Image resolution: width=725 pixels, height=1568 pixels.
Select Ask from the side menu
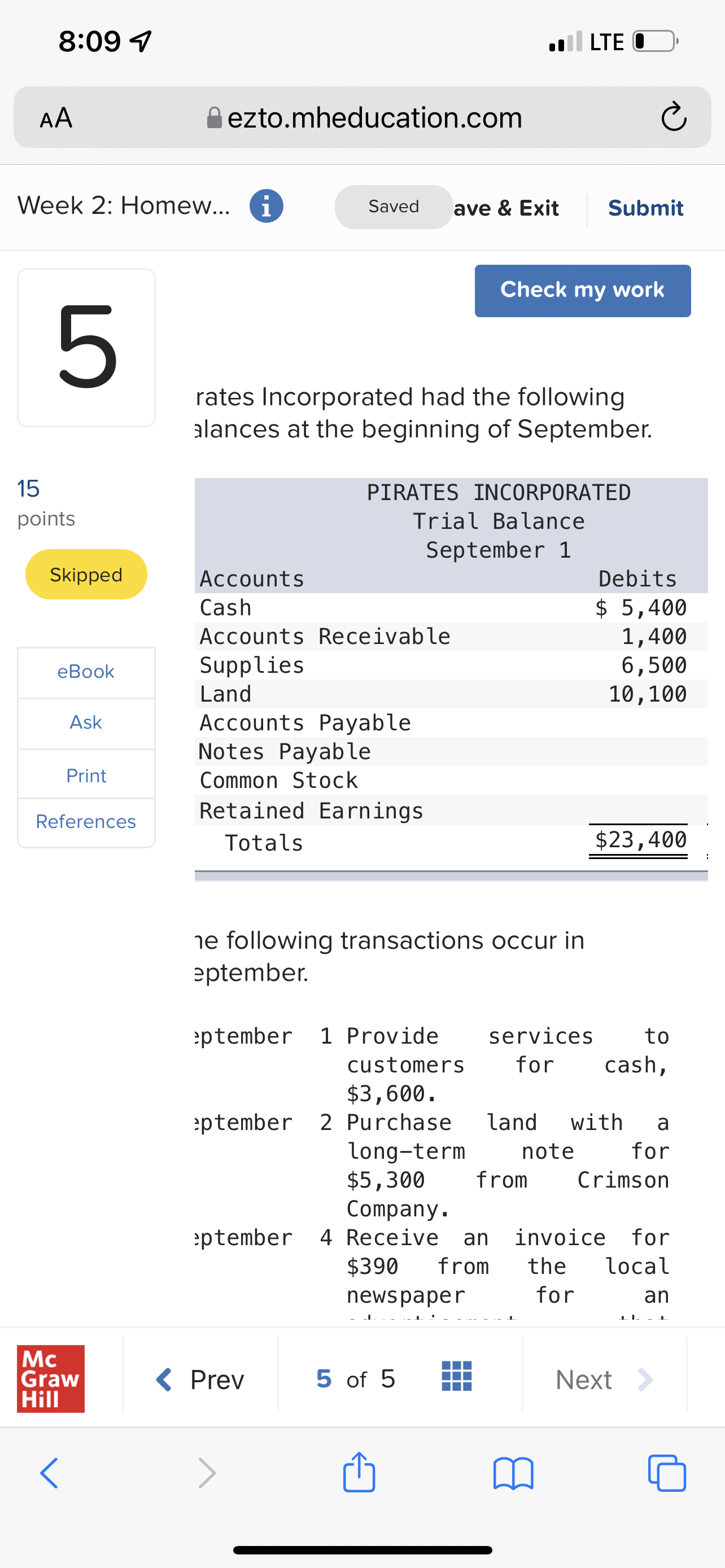pyautogui.click(x=86, y=722)
